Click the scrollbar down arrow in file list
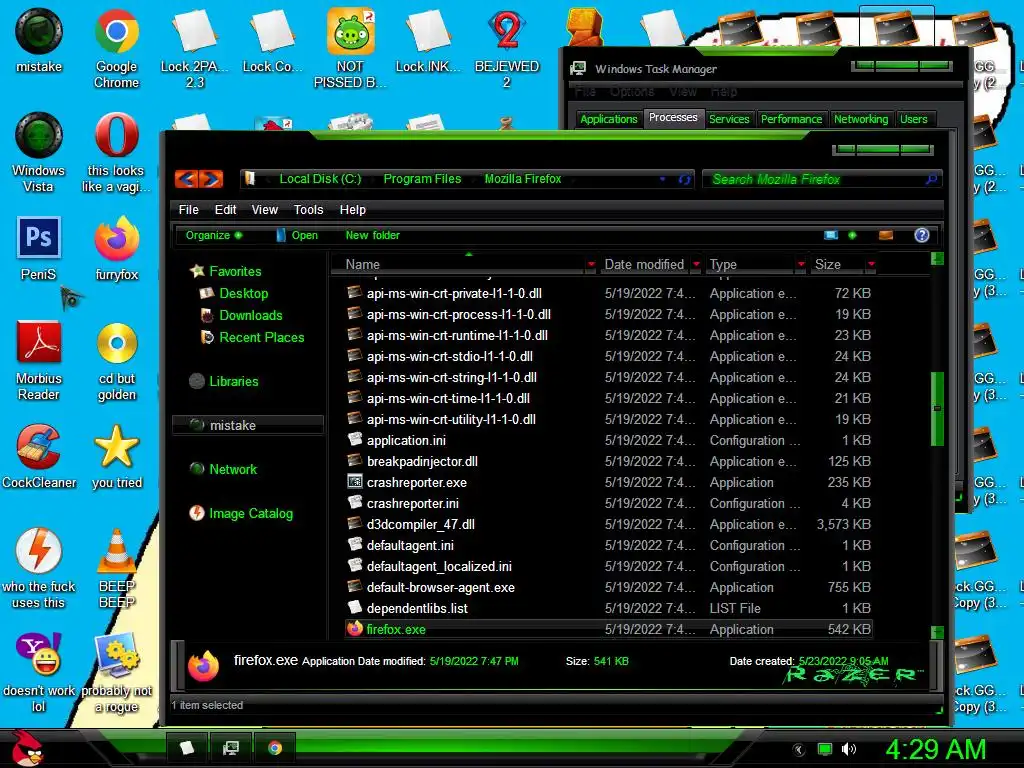Viewport: 1024px width, 768px height. tap(937, 632)
